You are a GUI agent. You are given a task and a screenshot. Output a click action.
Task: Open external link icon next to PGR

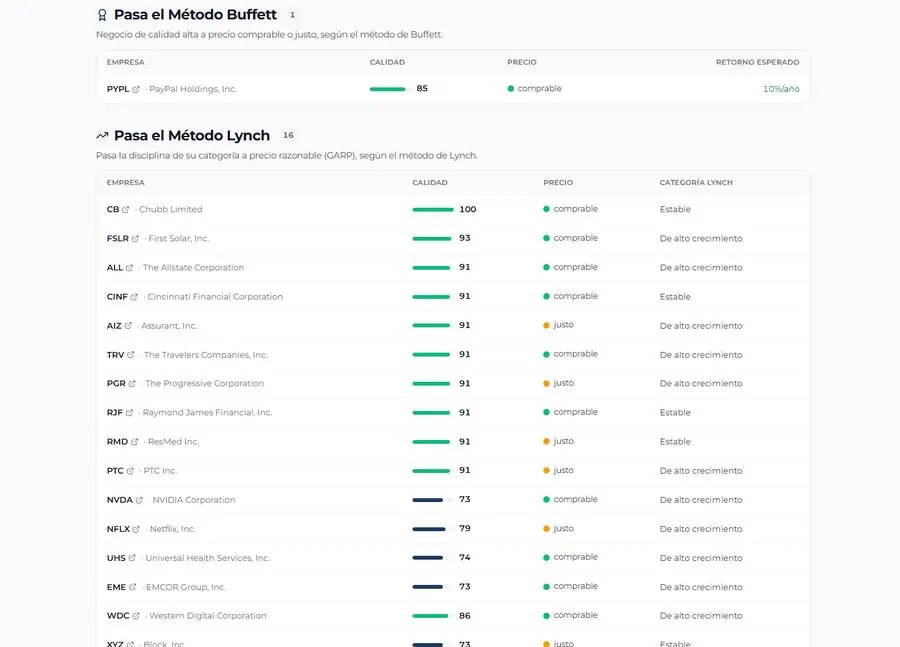132,383
